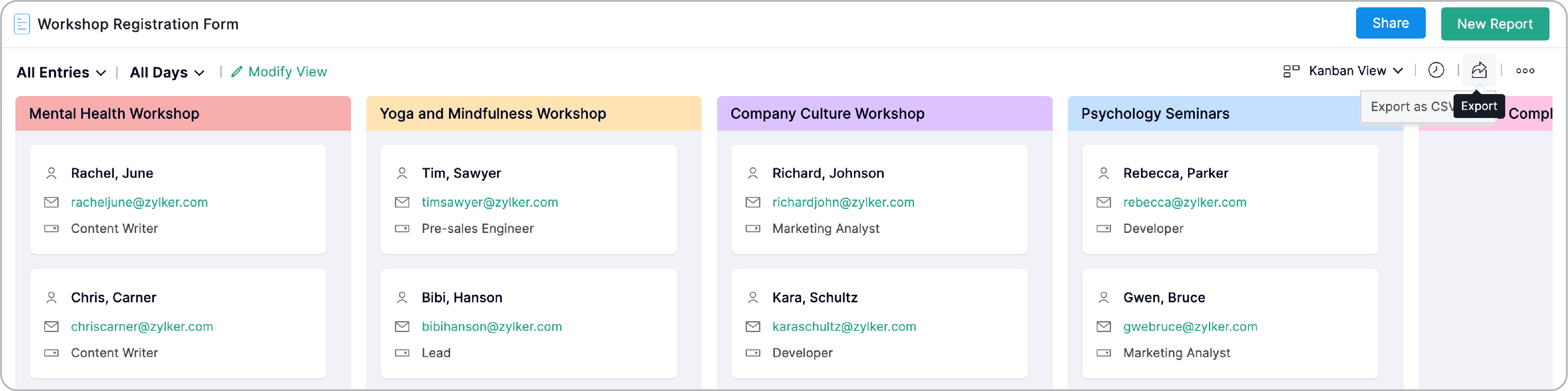1568x391 pixels.
Task: Click the person icon beside Bibi, Hanson
Action: (402, 297)
